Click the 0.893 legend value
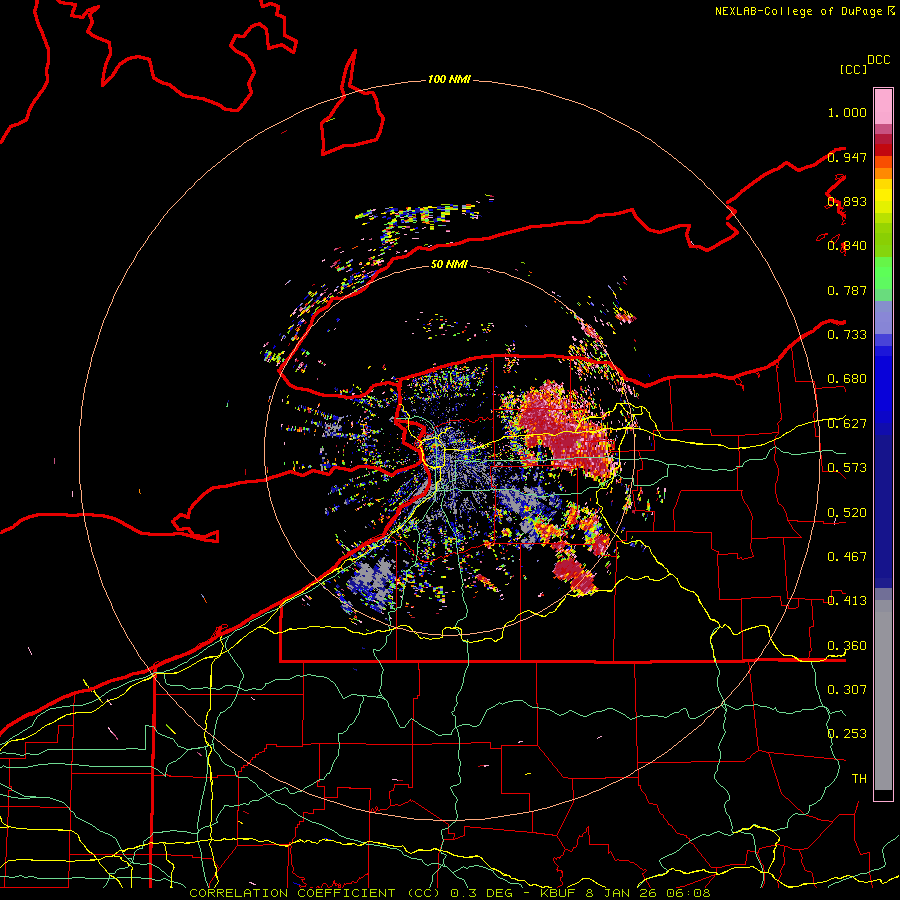 point(847,201)
